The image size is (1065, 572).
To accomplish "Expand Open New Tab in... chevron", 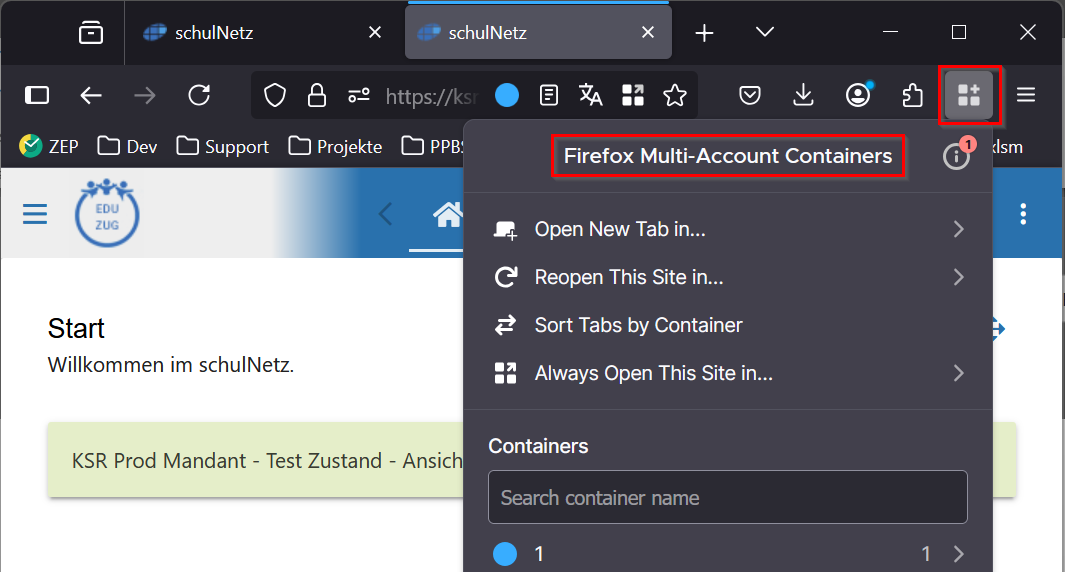I will [958, 230].
